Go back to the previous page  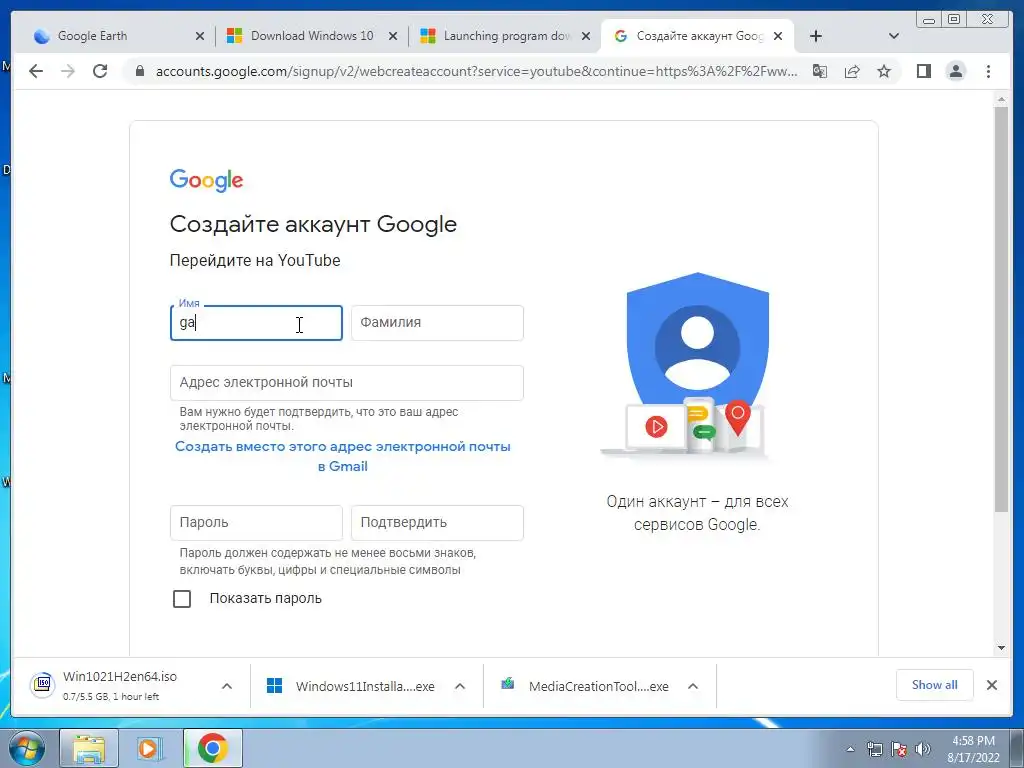(x=36, y=71)
